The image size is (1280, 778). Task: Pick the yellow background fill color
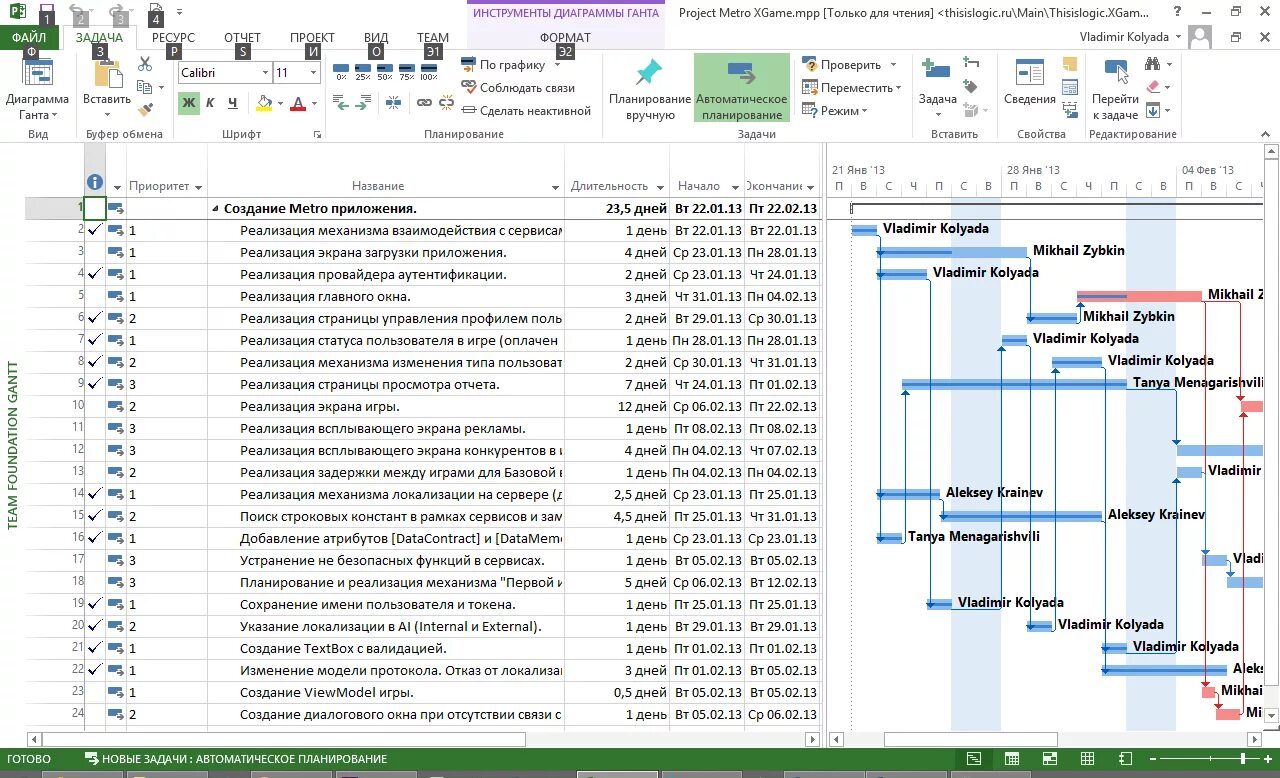coord(264,103)
